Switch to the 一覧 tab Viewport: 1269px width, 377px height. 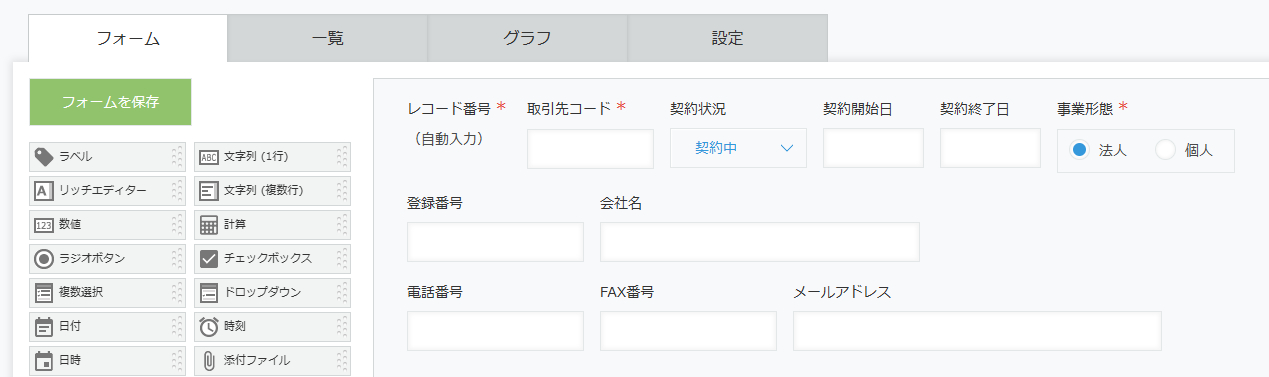tap(328, 39)
